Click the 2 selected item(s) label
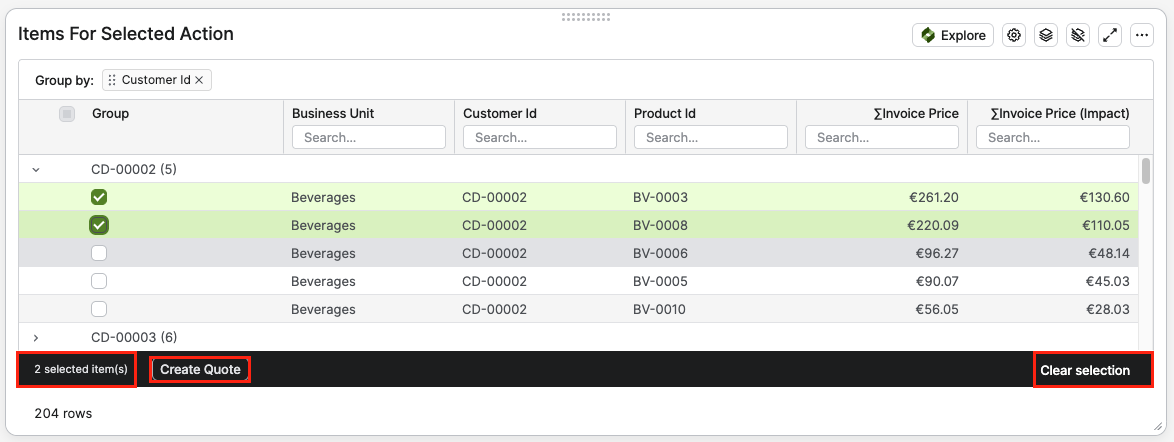 pyautogui.click(x=81, y=369)
